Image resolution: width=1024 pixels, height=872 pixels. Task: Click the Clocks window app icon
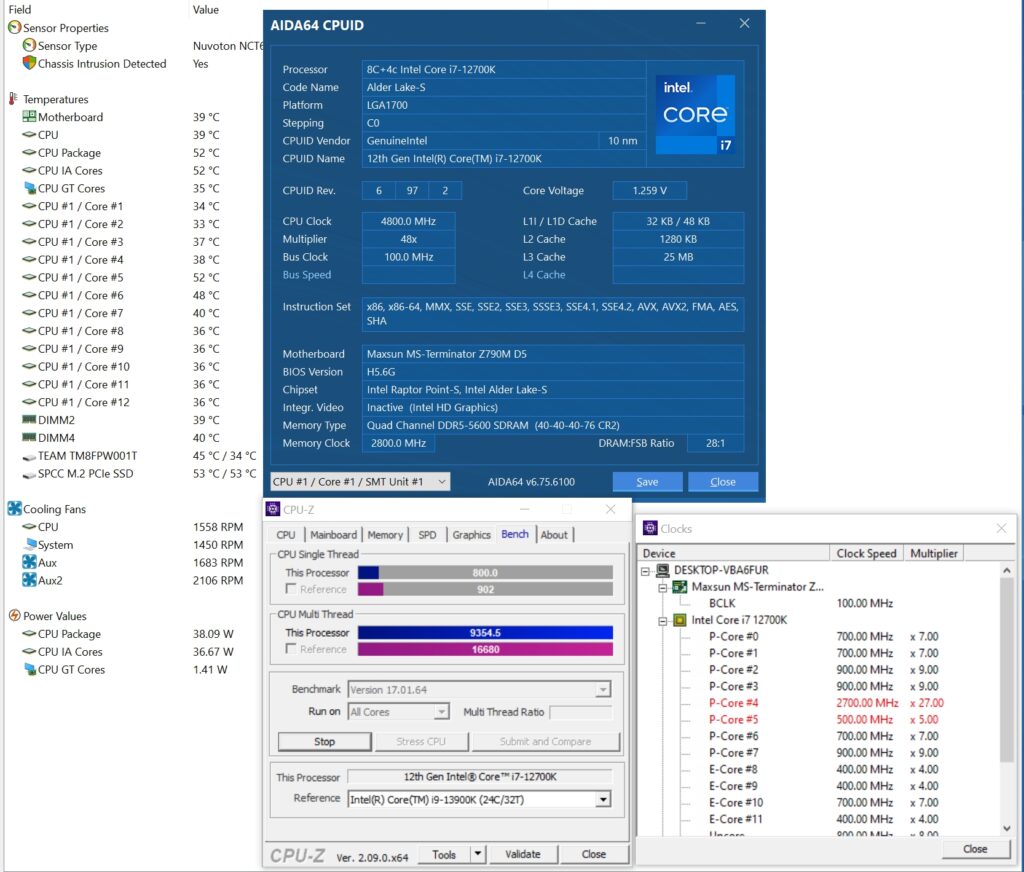tap(650, 528)
